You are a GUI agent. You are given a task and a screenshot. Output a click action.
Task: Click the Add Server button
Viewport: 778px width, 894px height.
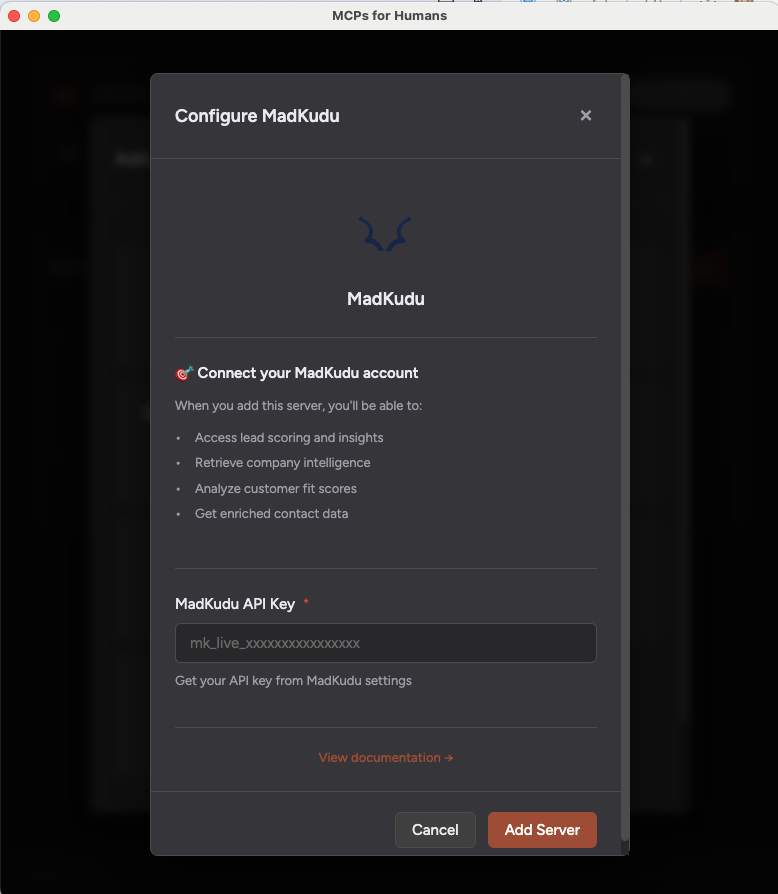pos(542,830)
